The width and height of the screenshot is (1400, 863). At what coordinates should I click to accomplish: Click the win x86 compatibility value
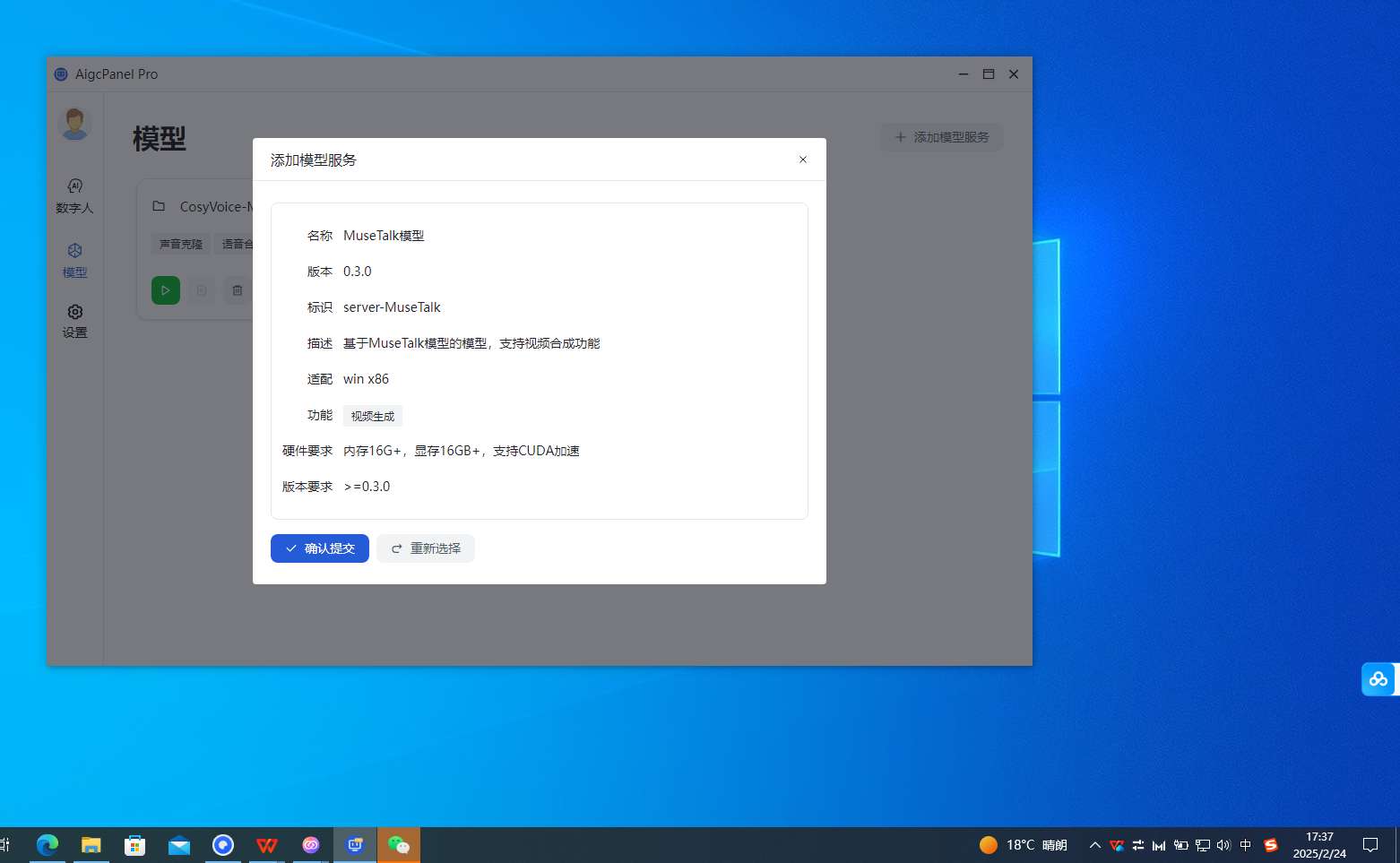[366, 379]
